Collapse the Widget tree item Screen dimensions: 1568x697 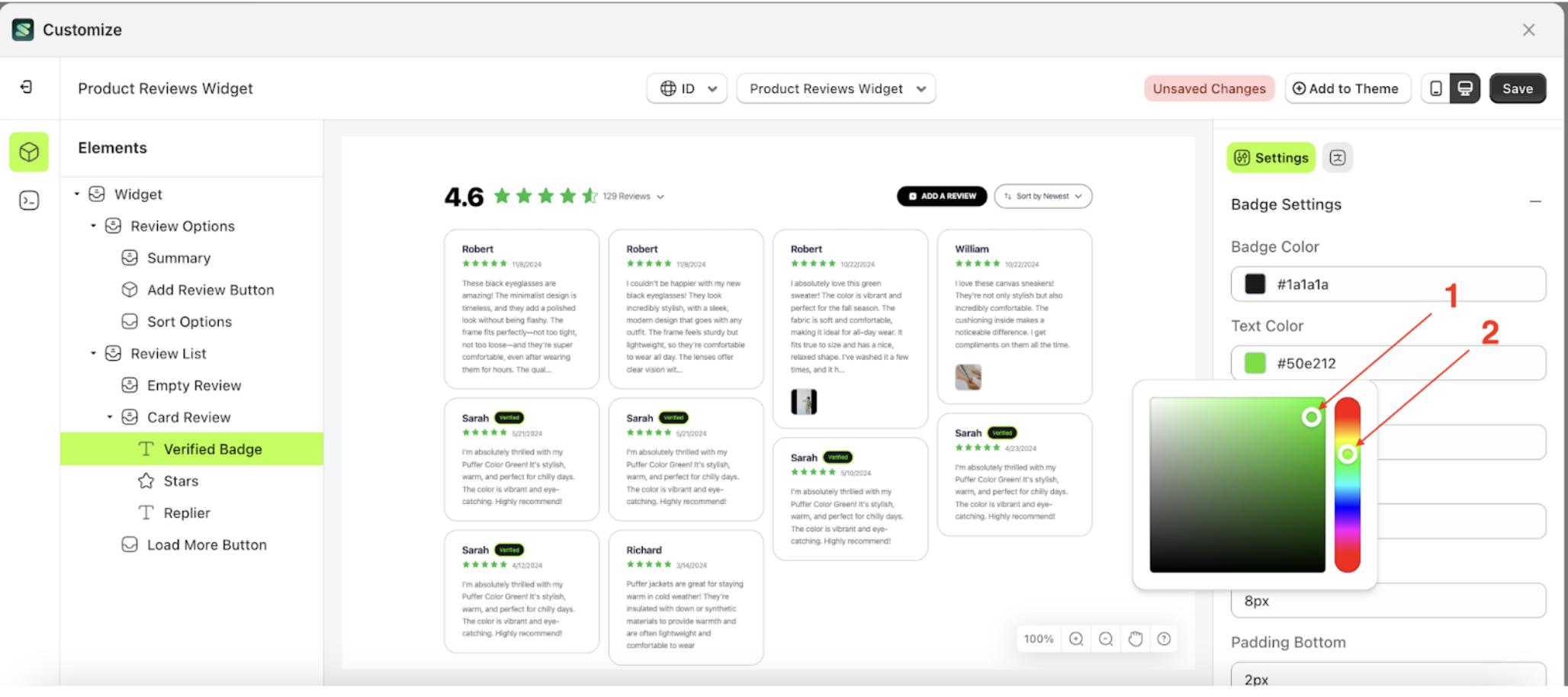coord(76,194)
